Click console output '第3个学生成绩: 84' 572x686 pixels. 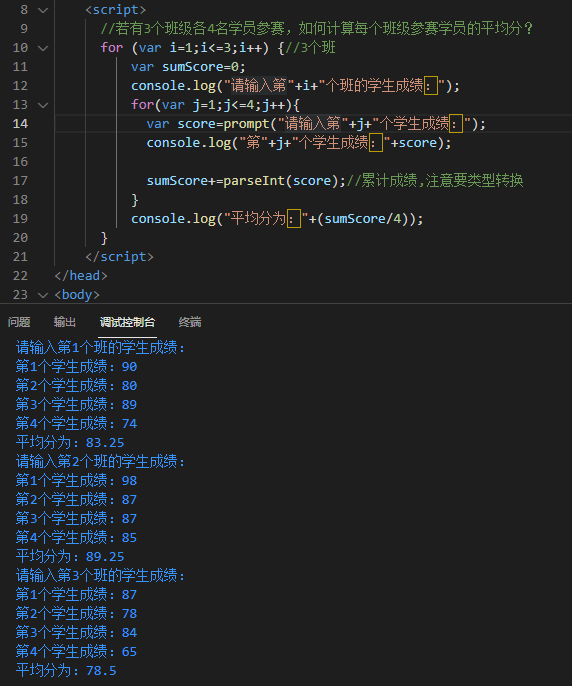point(76,633)
